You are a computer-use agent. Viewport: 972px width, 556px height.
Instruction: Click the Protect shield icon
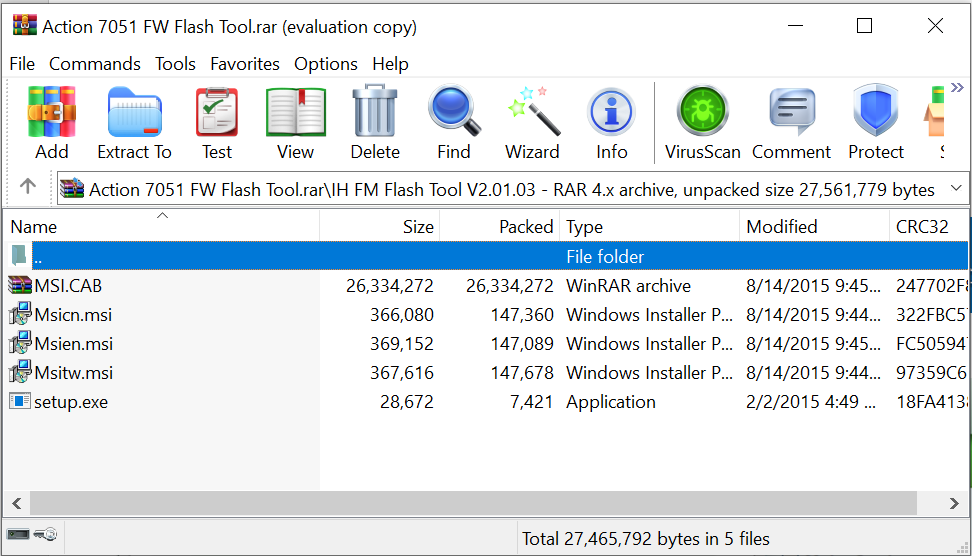[876, 123]
